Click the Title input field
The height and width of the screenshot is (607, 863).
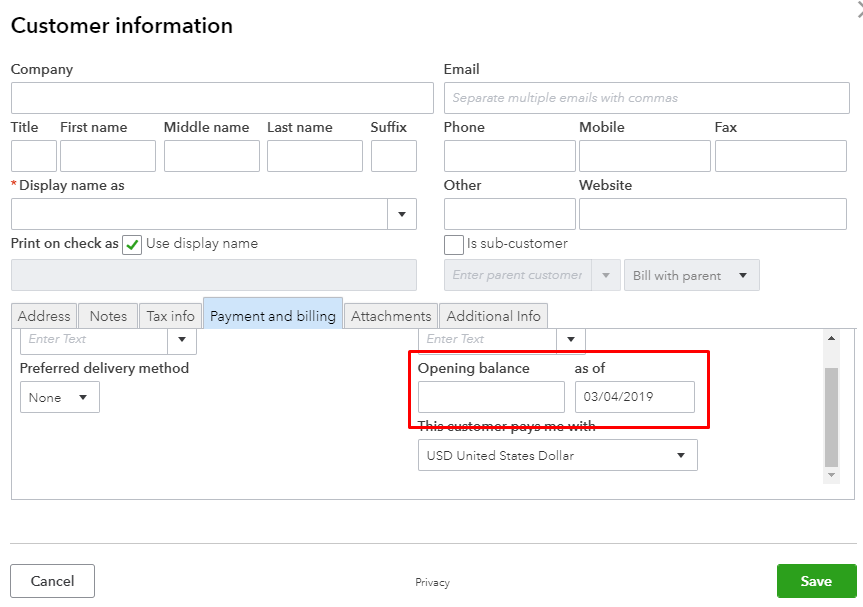tap(34, 156)
